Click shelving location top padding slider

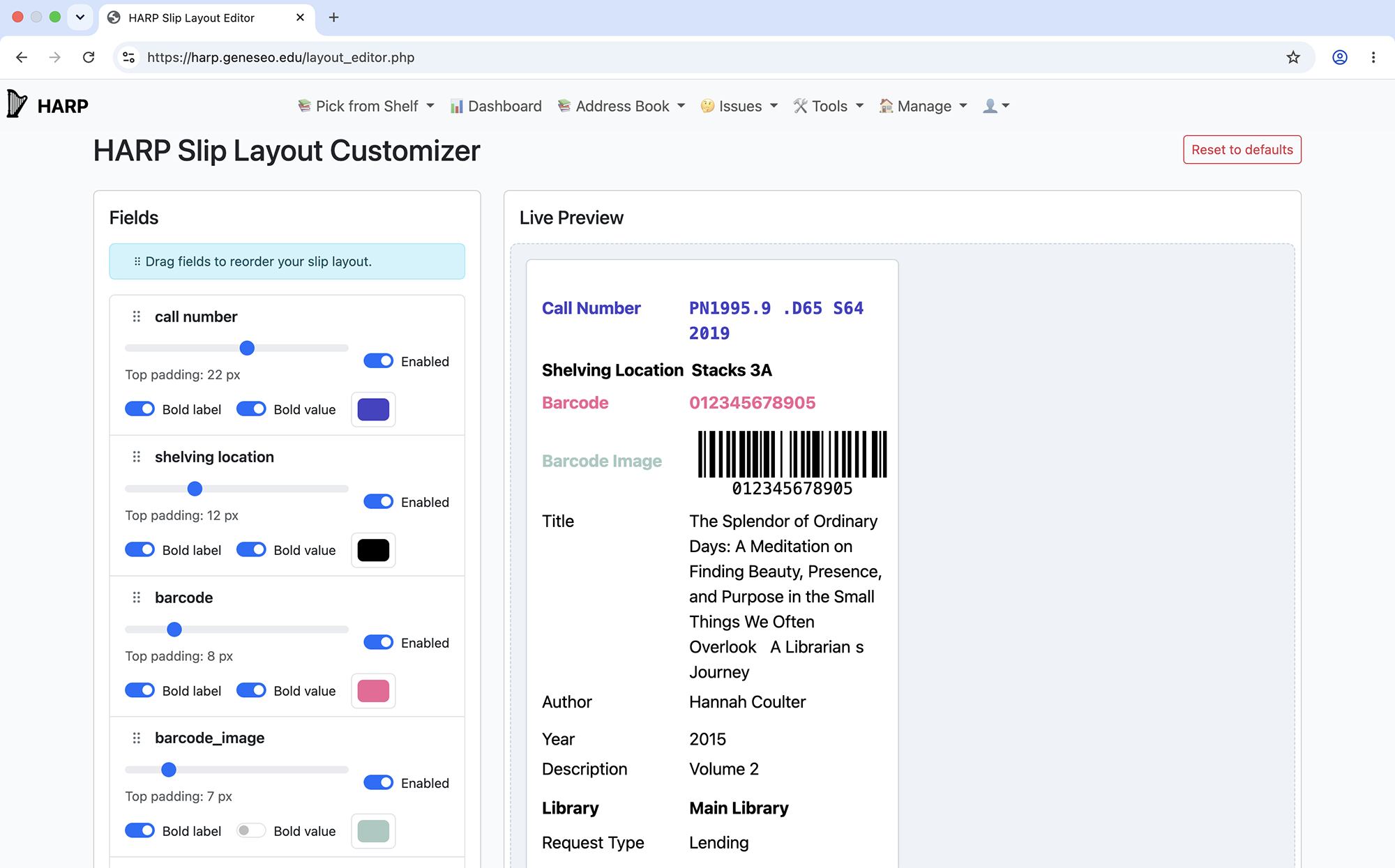click(x=236, y=489)
